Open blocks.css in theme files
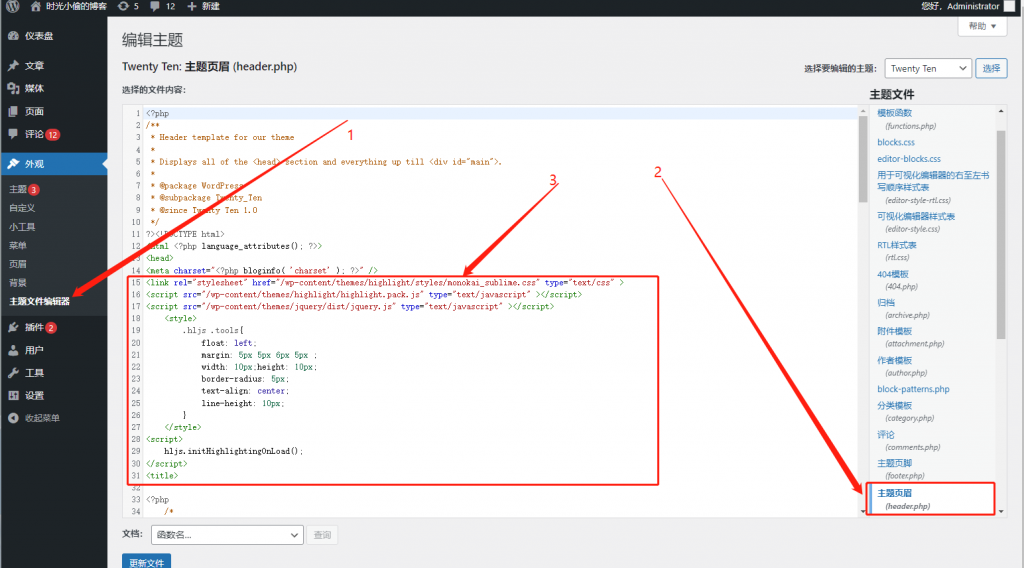Image resolution: width=1024 pixels, height=568 pixels. pos(895,142)
